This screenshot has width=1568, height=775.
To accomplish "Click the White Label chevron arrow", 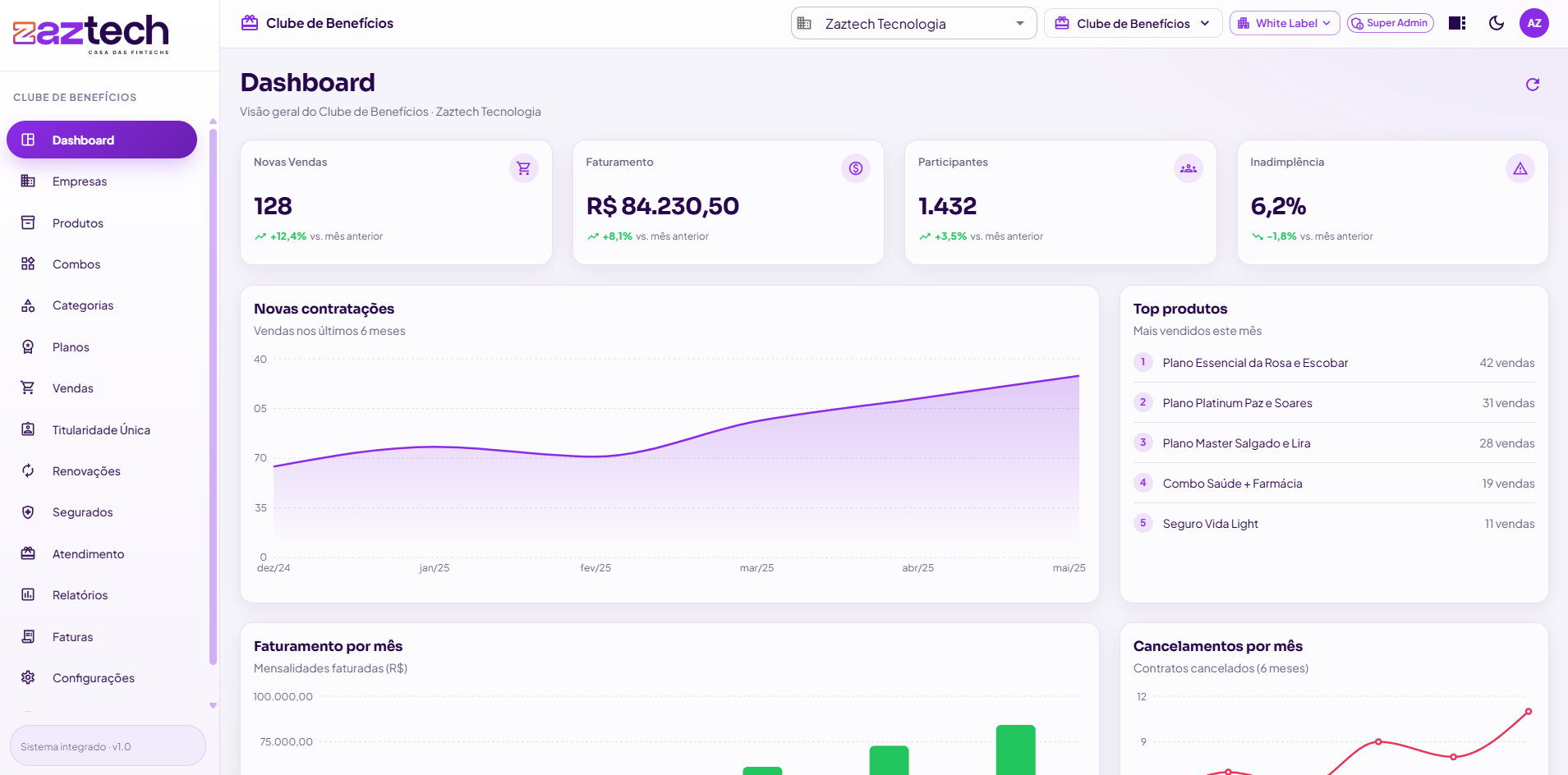I will pos(1327,23).
